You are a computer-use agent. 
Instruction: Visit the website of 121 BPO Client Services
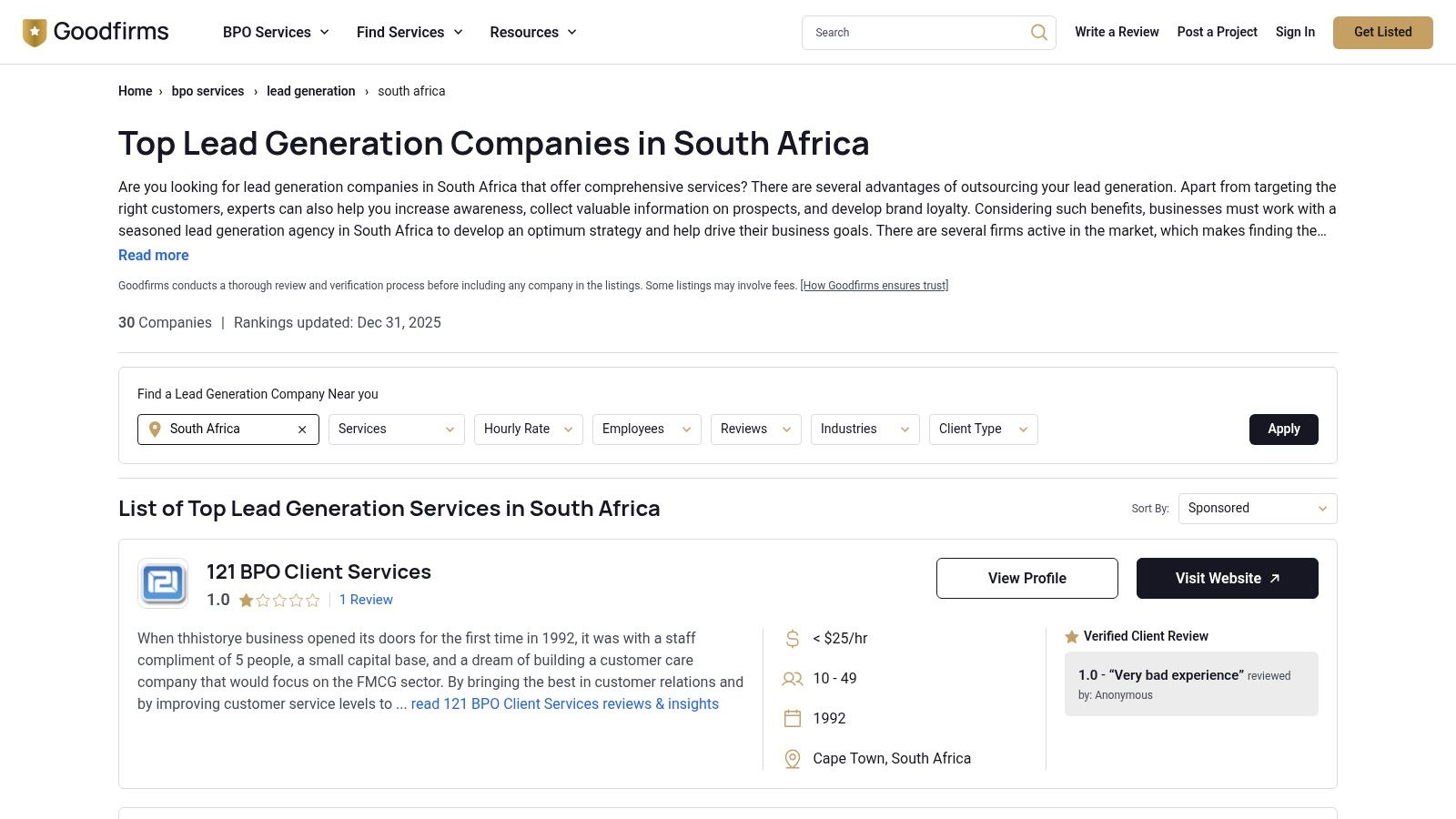coord(1227,578)
